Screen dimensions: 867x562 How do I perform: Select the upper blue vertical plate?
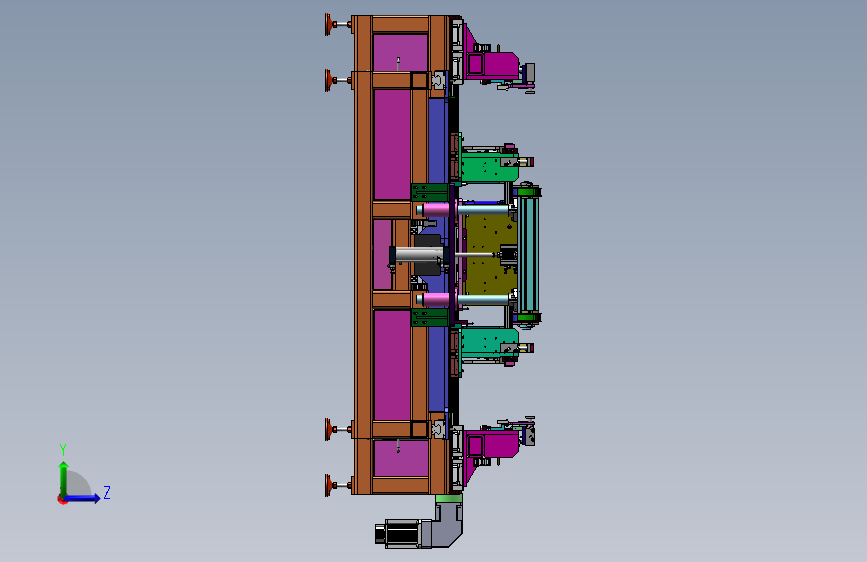click(437, 141)
